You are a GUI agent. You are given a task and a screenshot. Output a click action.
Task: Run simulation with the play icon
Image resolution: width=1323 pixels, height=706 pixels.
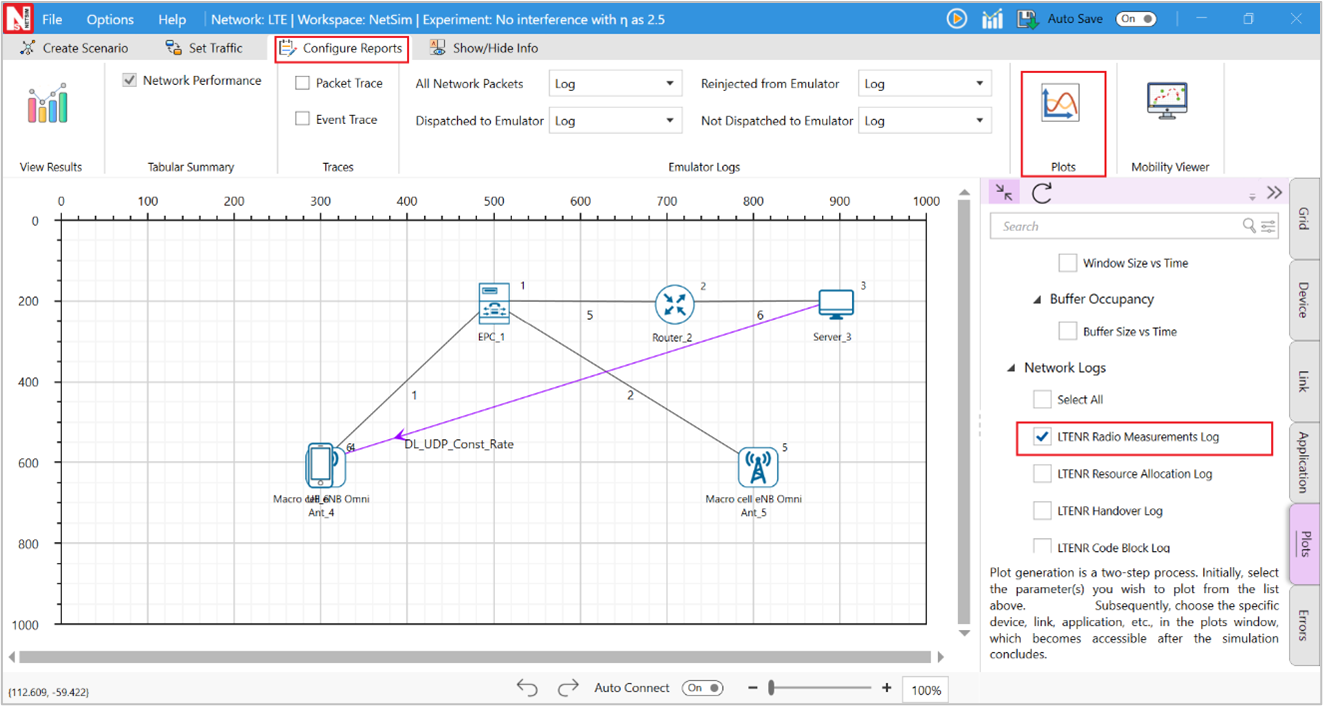click(x=956, y=19)
